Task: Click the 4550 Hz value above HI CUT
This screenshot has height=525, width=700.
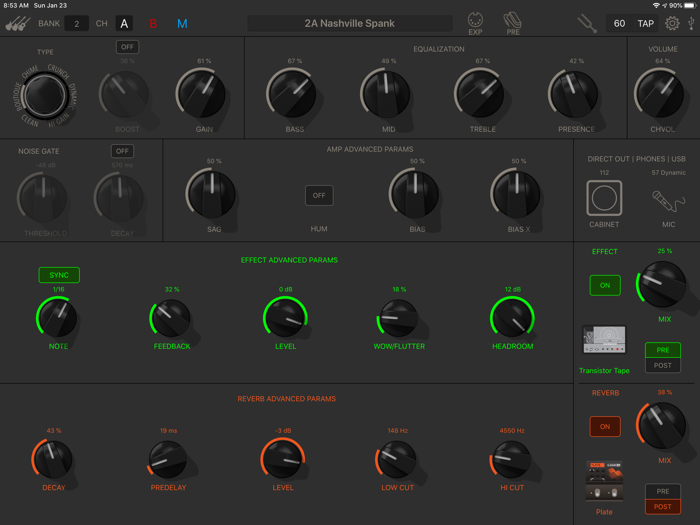Action: coord(512,431)
